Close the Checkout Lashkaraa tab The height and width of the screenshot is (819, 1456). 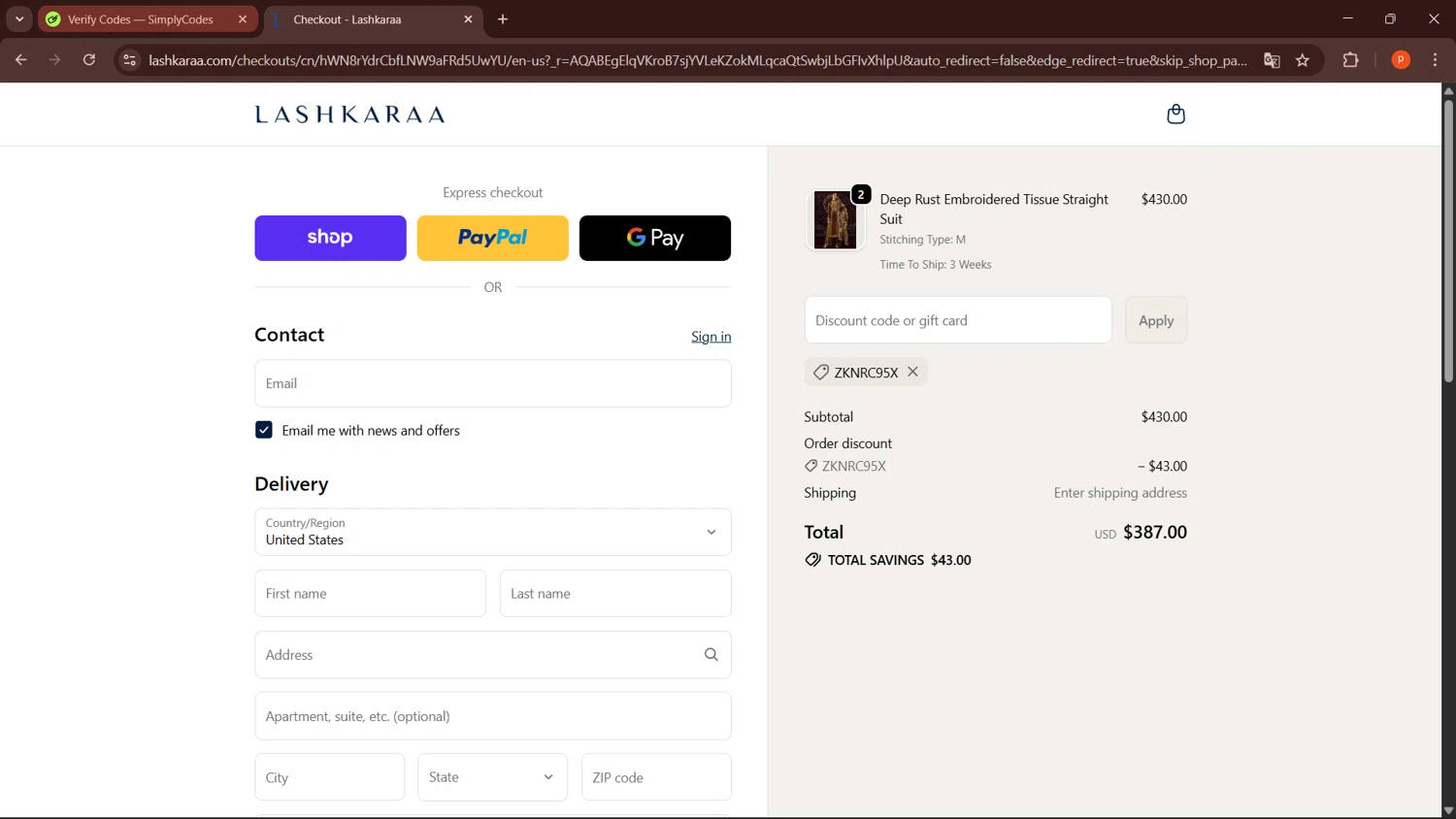468,19
